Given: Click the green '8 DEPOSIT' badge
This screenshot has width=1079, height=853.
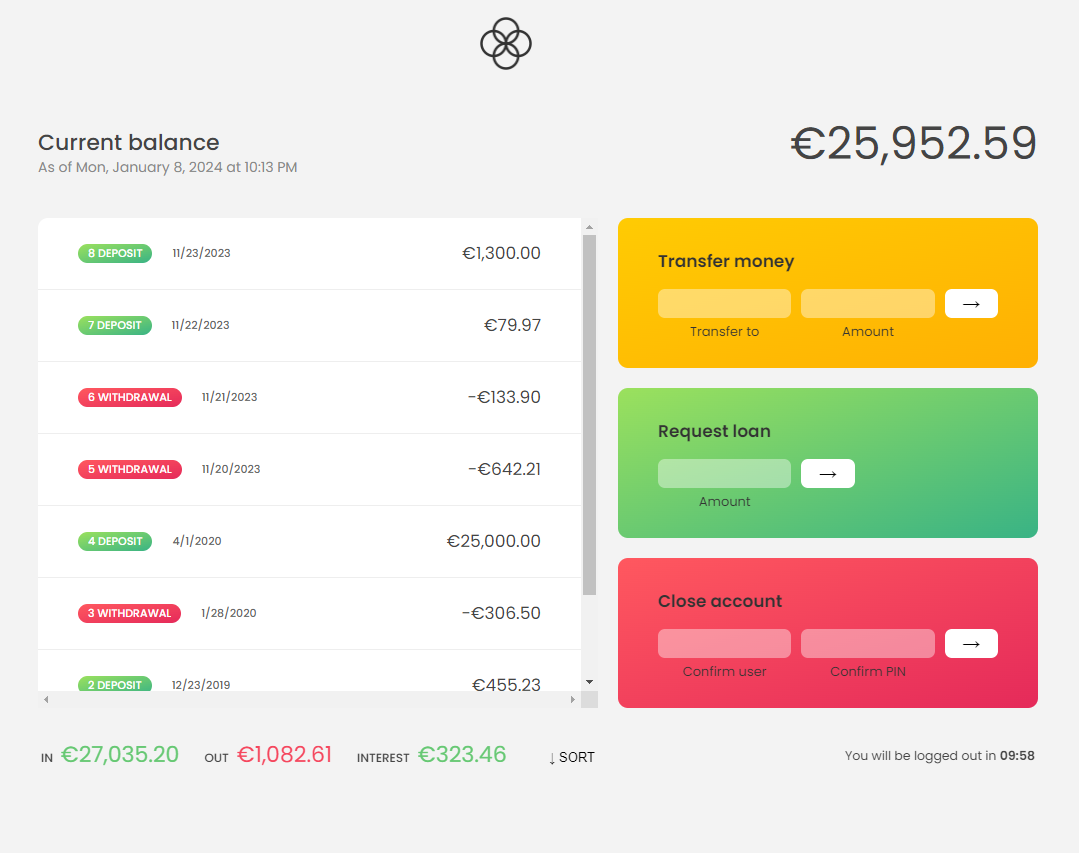Looking at the screenshot, I should click(x=114, y=253).
